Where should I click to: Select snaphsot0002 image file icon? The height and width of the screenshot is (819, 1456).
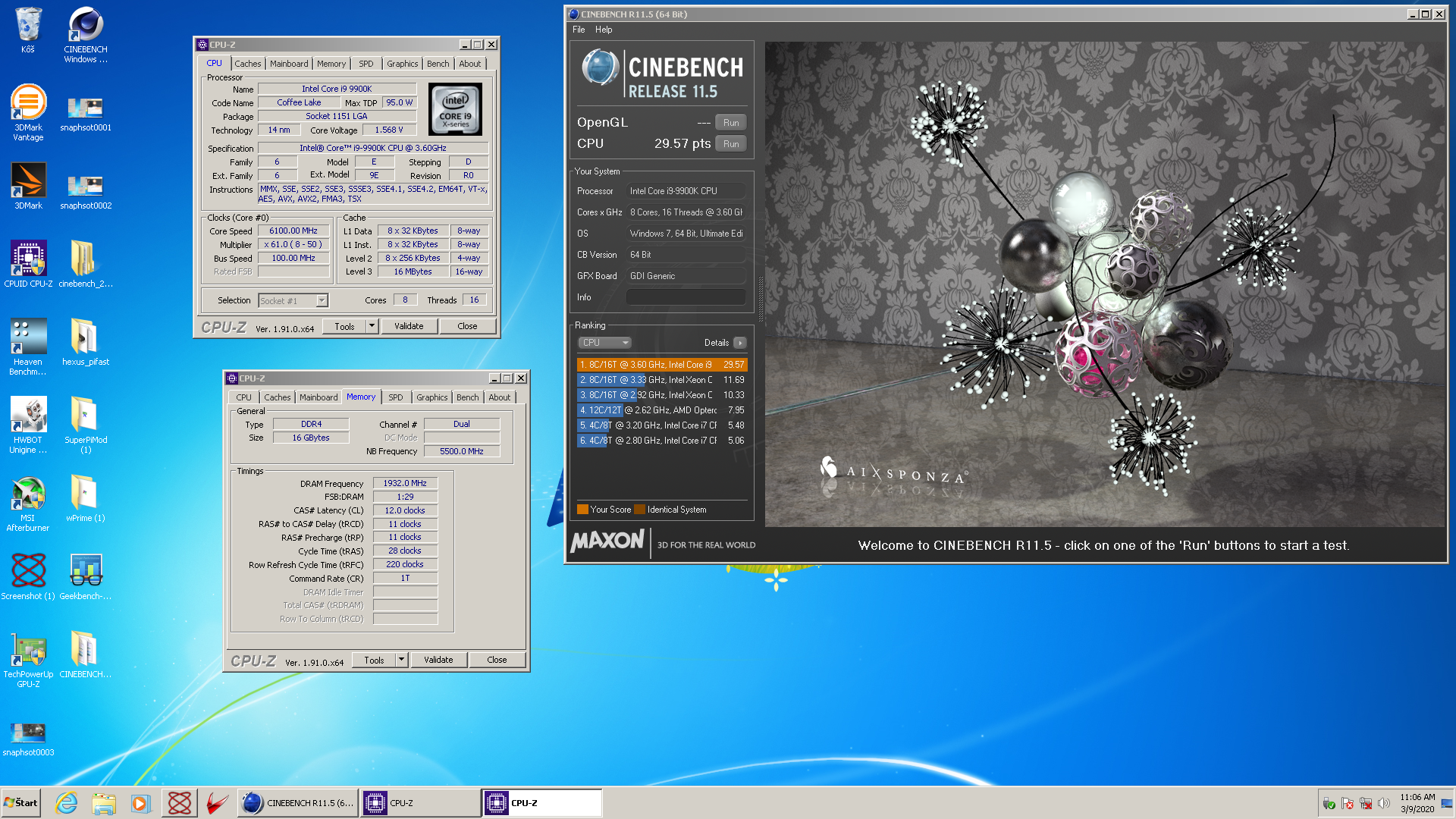click(x=86, y=192)
